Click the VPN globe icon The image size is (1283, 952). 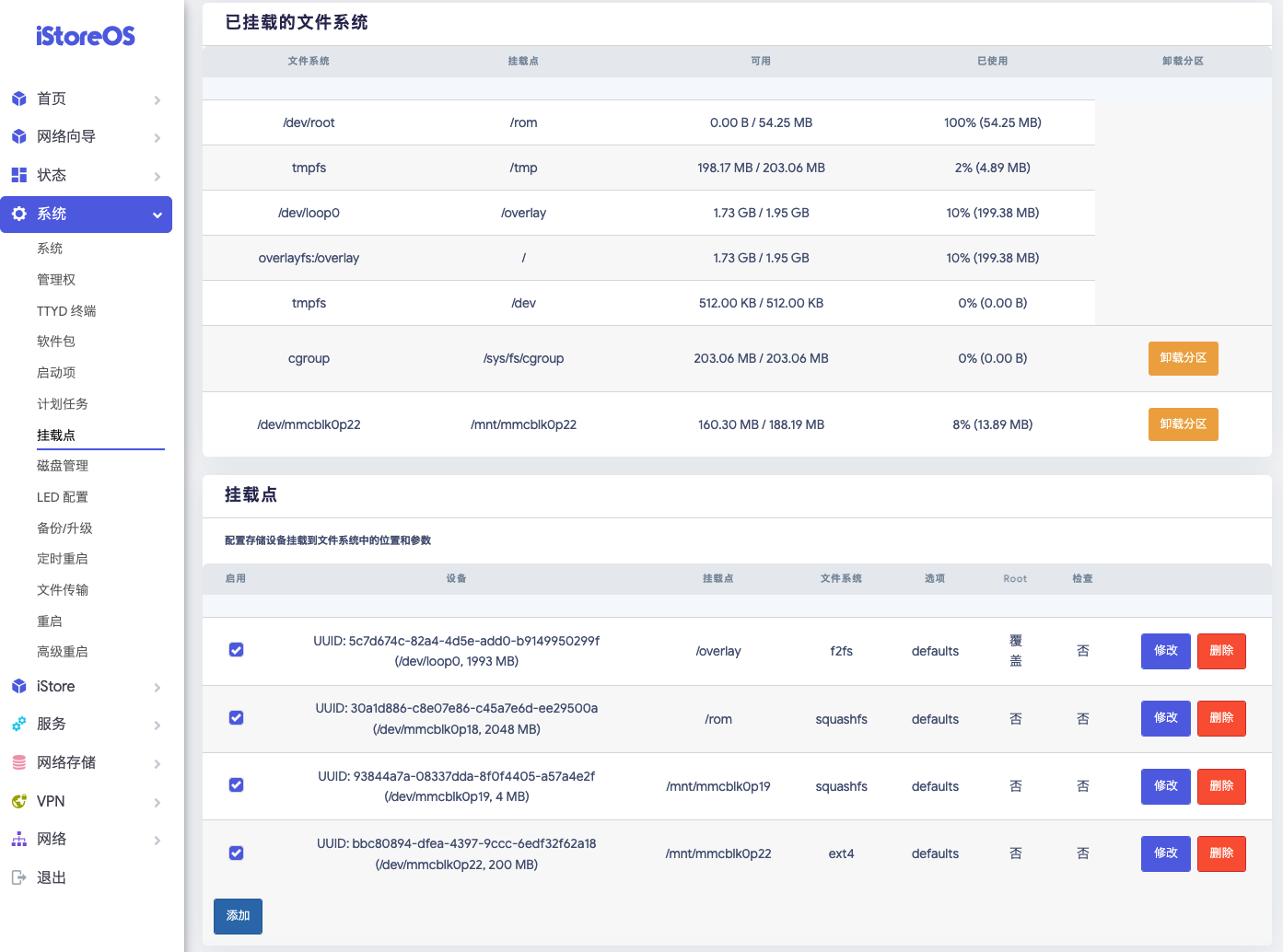[x=19, y=801]
